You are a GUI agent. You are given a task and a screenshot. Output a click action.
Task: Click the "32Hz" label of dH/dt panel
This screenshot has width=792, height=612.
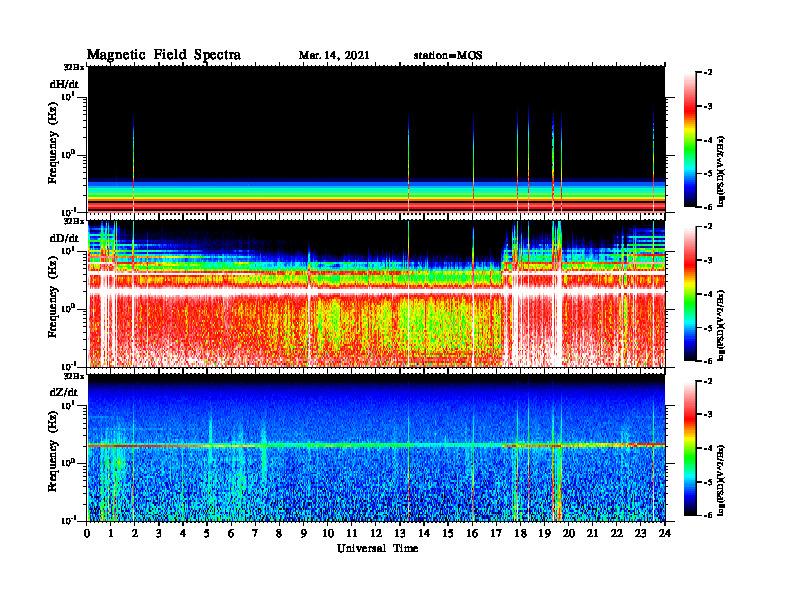[74, 67]
